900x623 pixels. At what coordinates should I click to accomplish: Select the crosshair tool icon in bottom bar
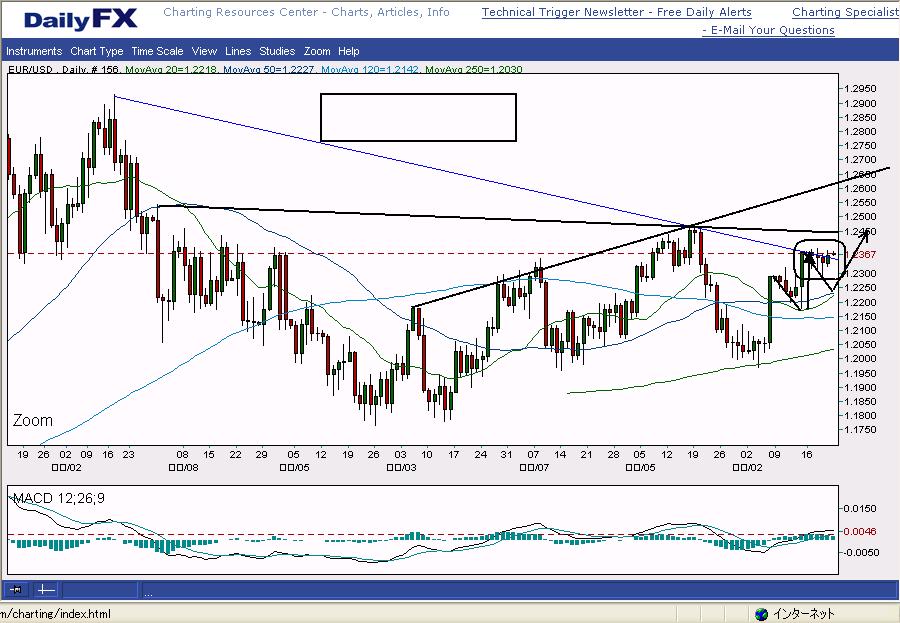pyautogui.click(x=46, y=590)
